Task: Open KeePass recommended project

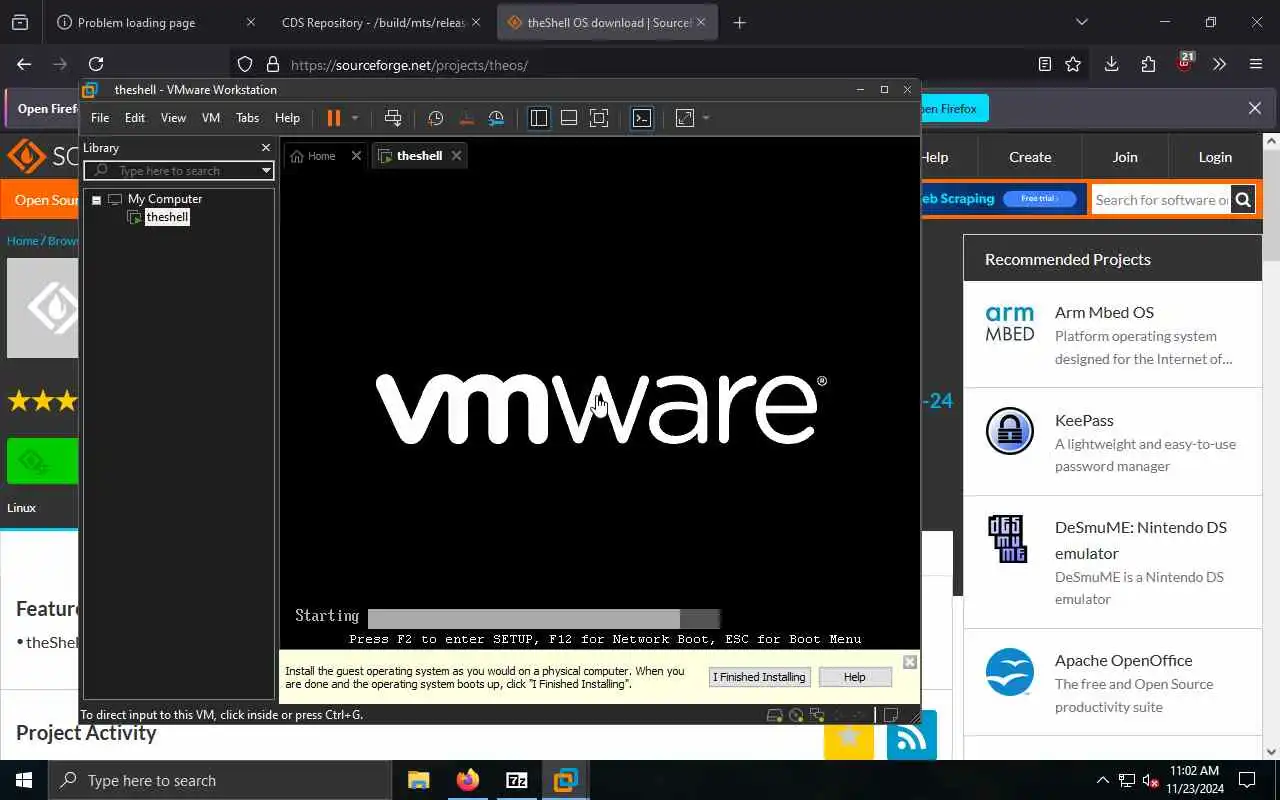Action: (x=1113, y=442)
